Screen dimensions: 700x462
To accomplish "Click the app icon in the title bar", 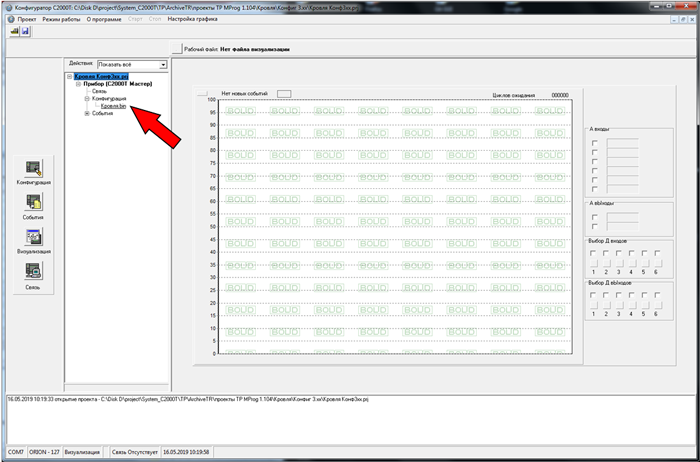I will point(8,6).
